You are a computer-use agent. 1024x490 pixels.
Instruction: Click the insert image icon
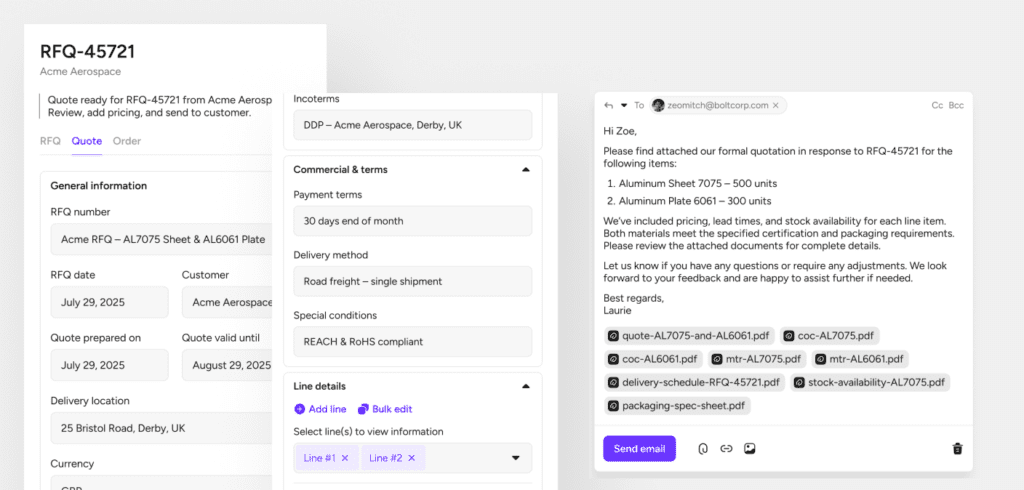[x=749, y=449]
